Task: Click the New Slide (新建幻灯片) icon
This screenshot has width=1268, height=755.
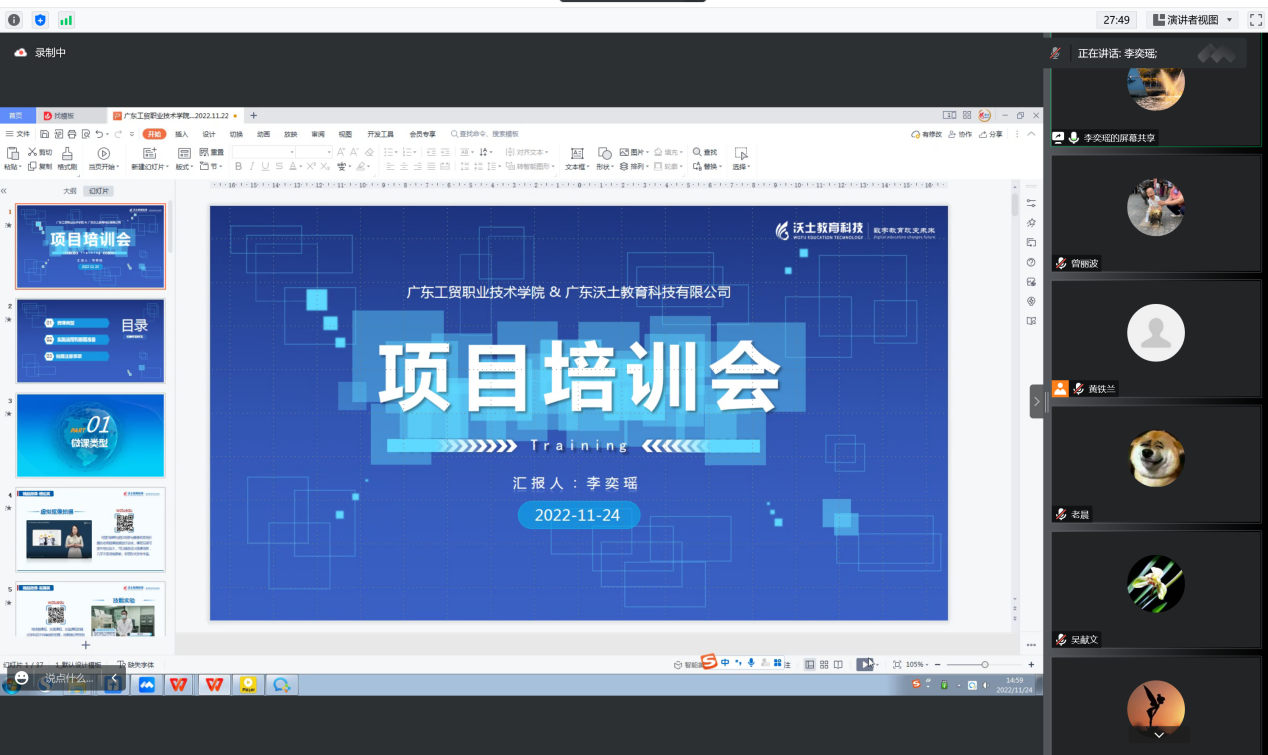Action: 150,153
